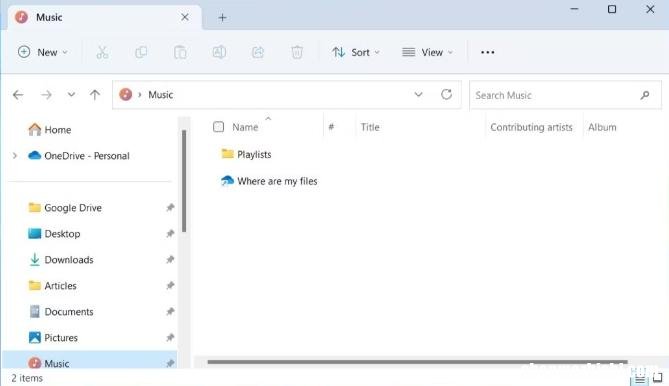The image size is (669, 386).
Task: Click the Cut scissors icon
Action: pyautogui.click(x=102, y=52)
